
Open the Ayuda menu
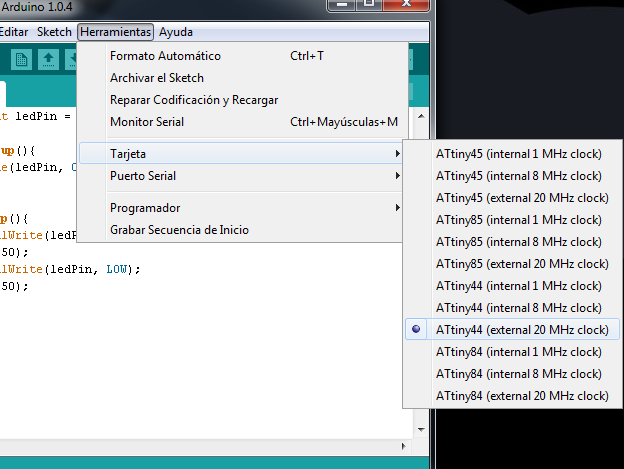176,32
